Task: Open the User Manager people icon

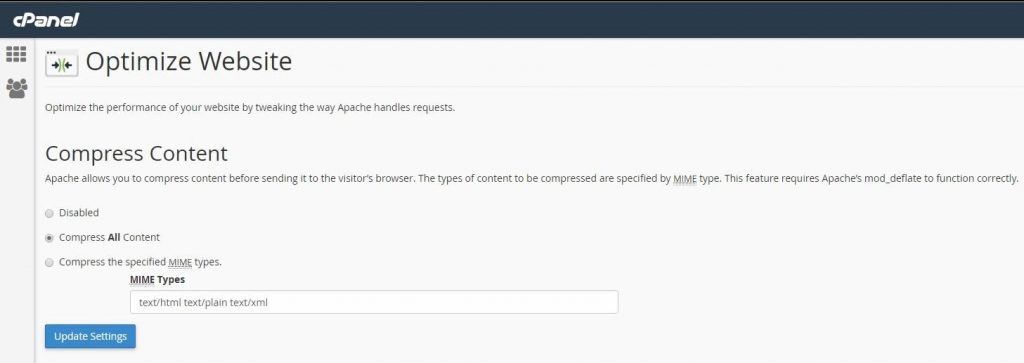Action: 16,88
